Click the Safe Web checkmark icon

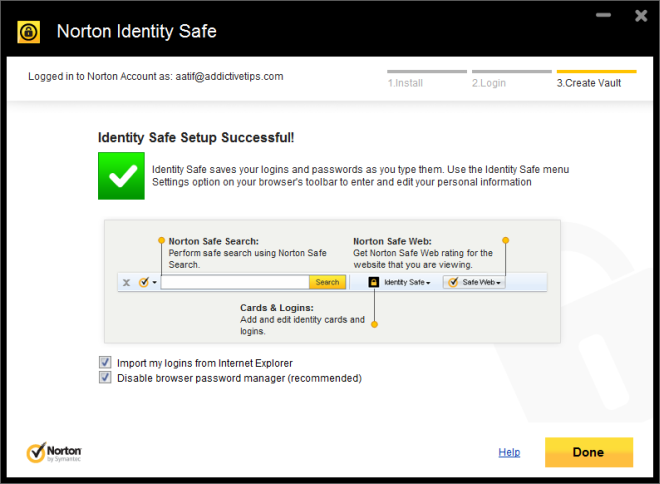(x=453, y=283)
